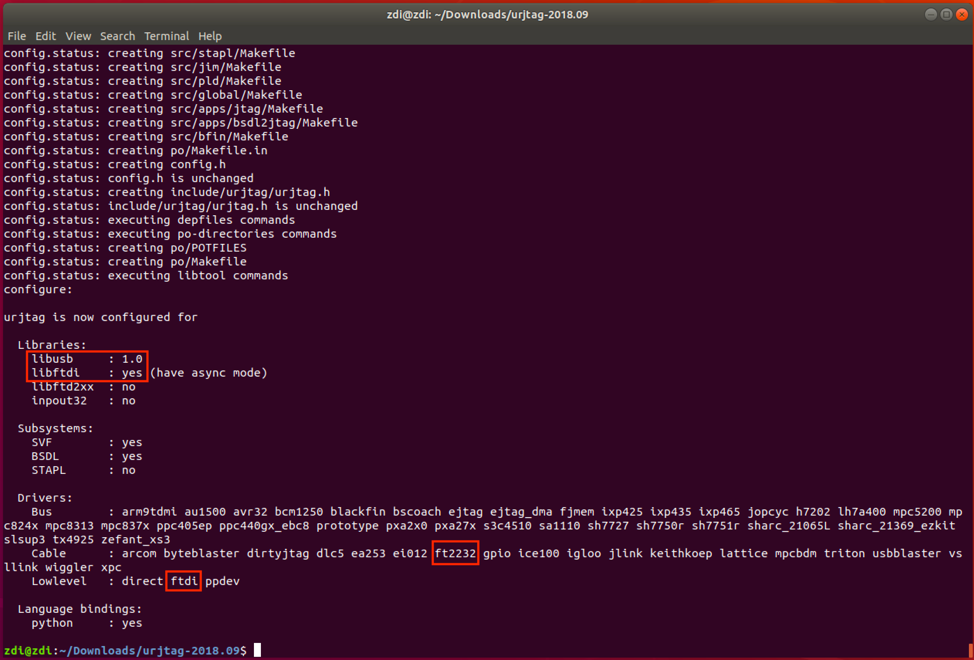Click the 'Language bindings:' heading

[80, 609]
